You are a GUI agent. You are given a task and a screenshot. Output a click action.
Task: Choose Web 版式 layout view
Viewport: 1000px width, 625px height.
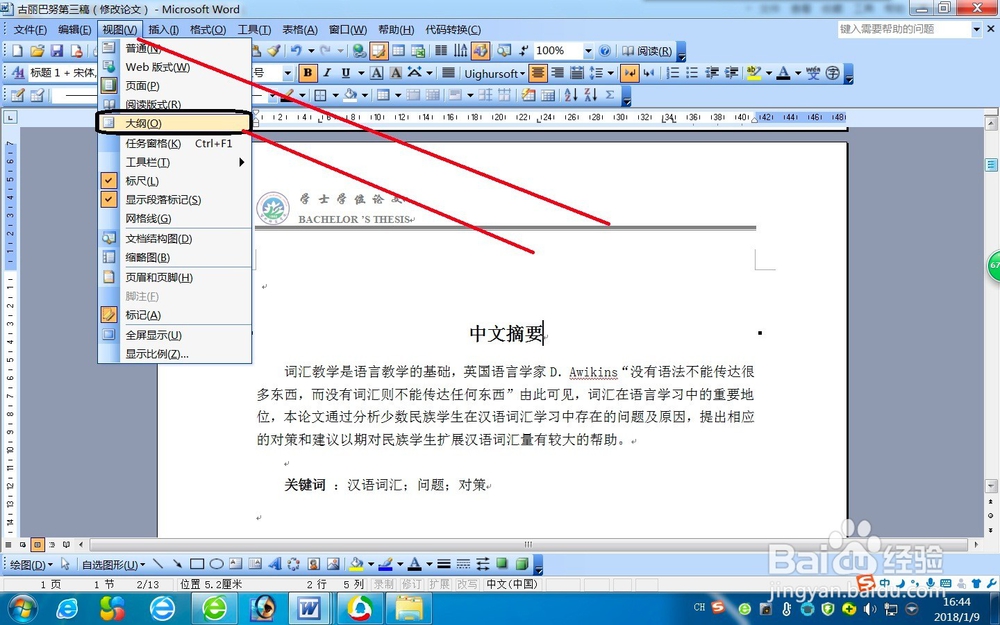point(175,67)
